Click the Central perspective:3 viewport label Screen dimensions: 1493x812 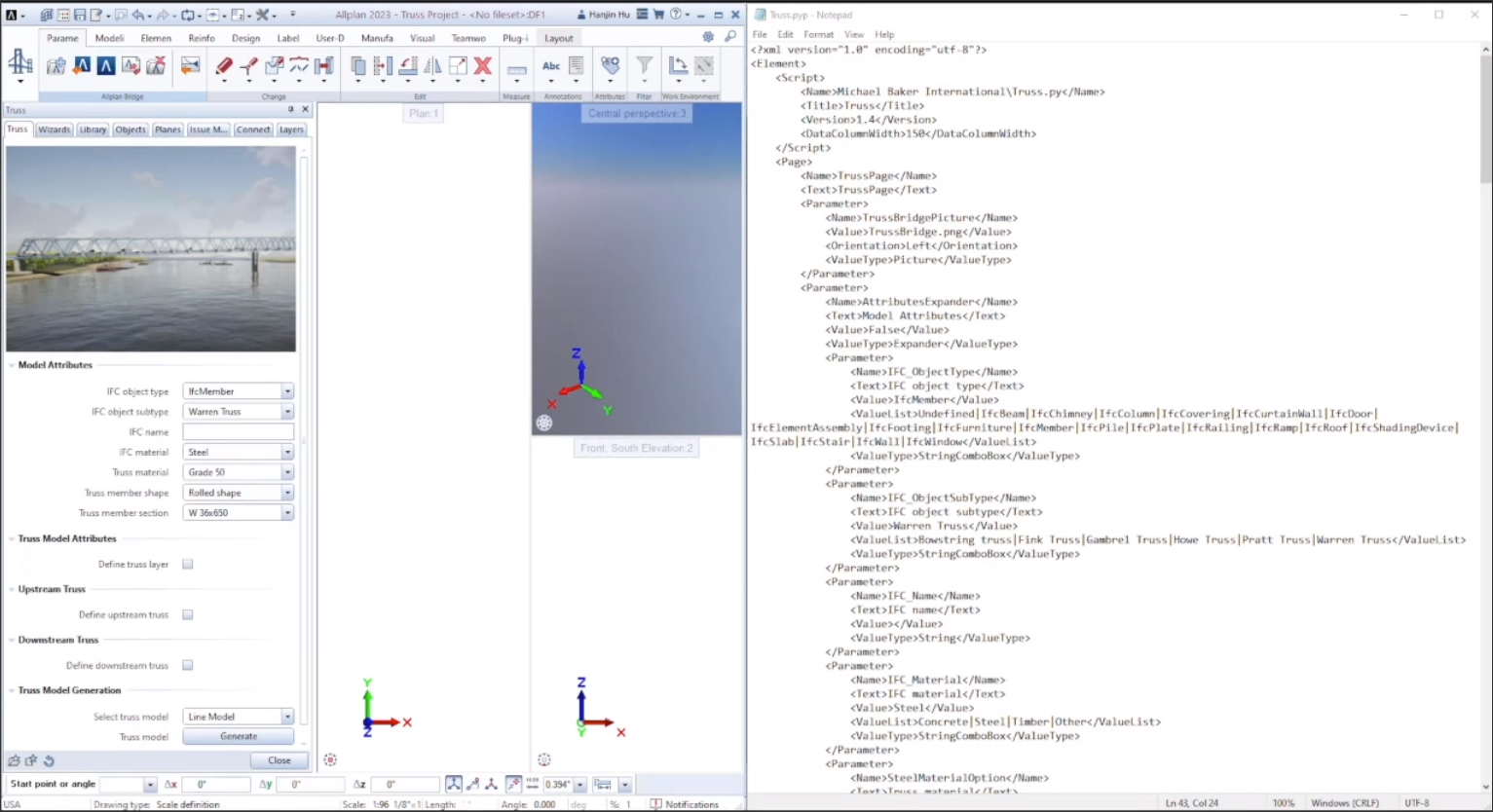click(637, 113)
